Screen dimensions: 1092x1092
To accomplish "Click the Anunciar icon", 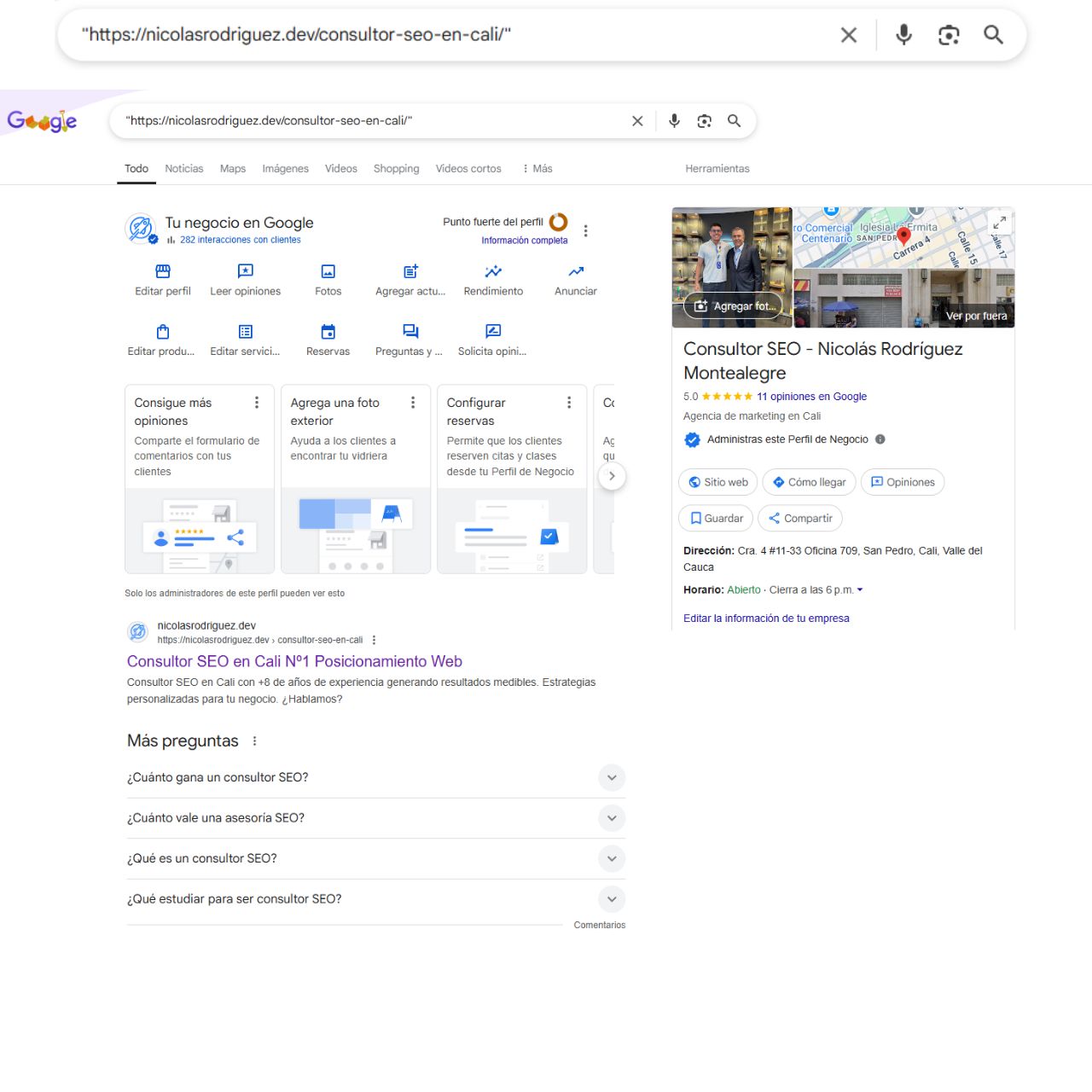I will (x=576, y=271).
